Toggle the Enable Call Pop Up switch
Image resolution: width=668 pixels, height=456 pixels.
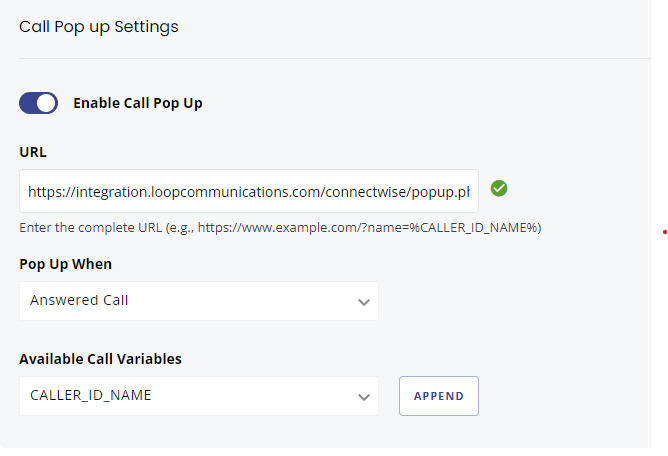(38, 103)
